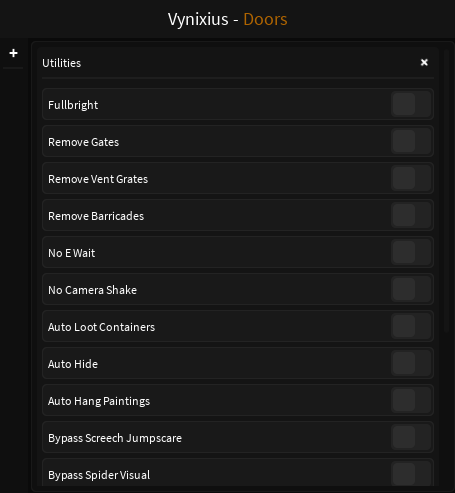The width and height of the screenshot is (455, 493).
Task: Toggle No E Wait option
Action: pyautogui.click(x=411, y=252)
